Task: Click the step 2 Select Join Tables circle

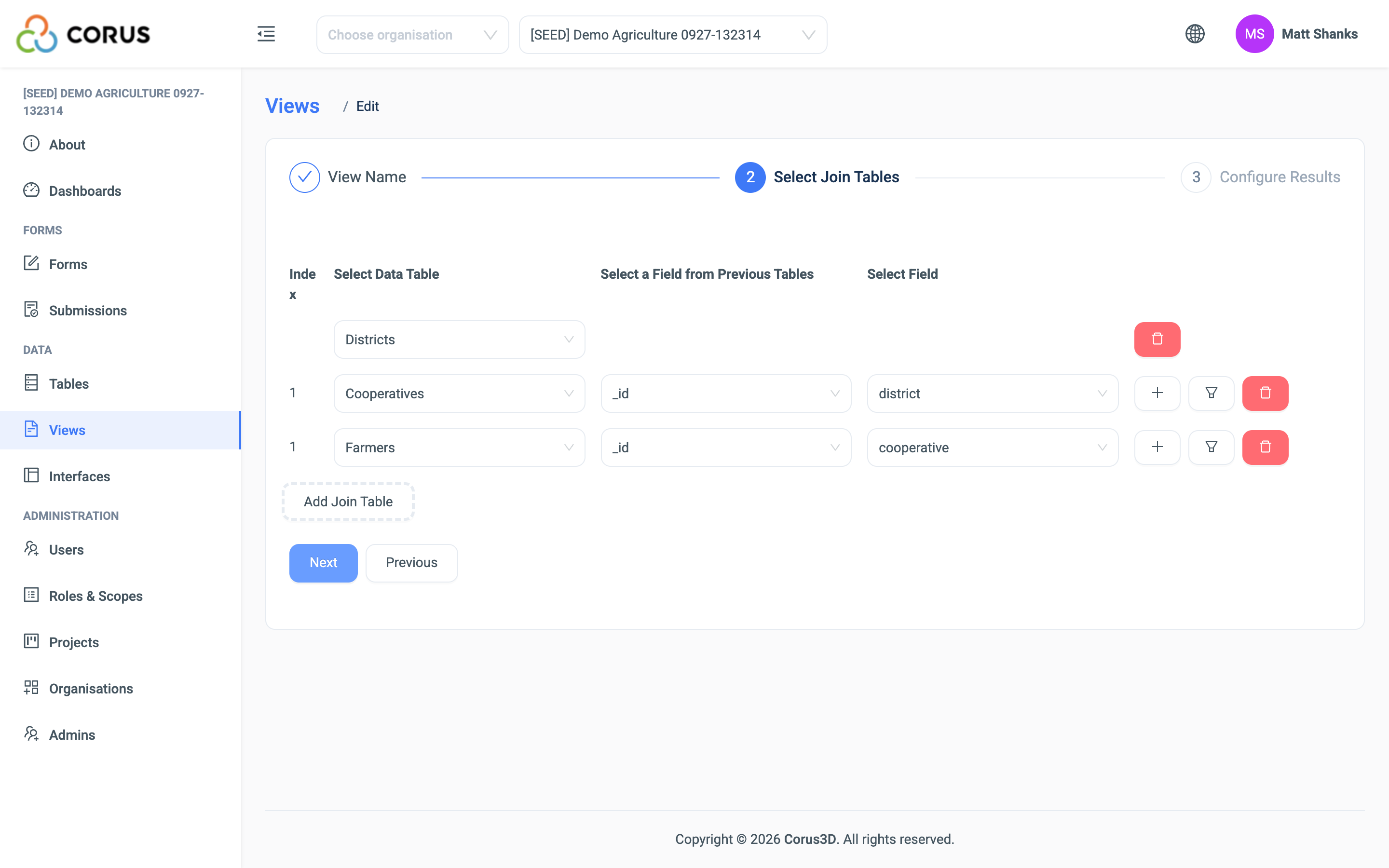Action: pos(750,177)
